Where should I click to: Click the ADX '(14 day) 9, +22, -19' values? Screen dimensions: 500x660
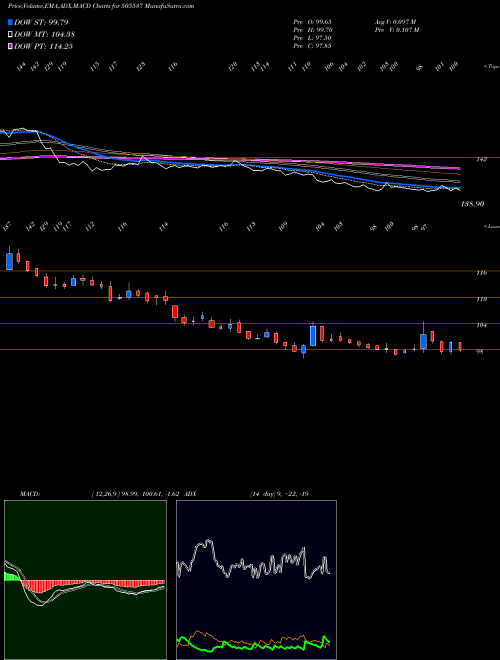click(x=279, y=494)
